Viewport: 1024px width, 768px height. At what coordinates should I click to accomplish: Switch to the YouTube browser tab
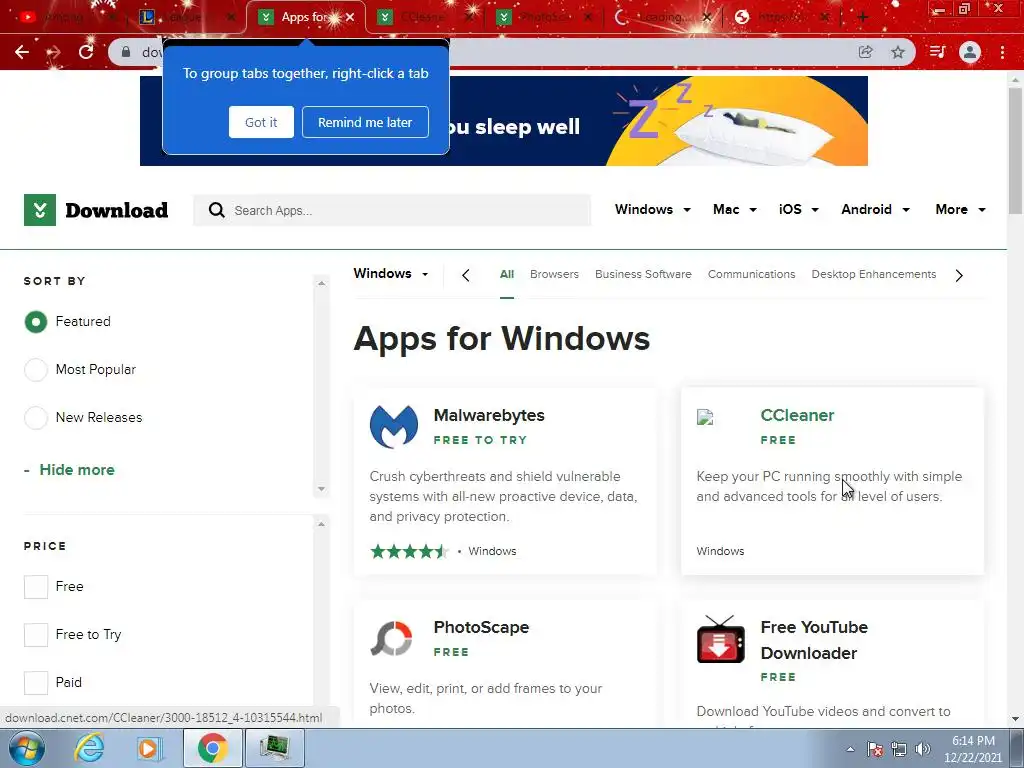tap(65, 17)
